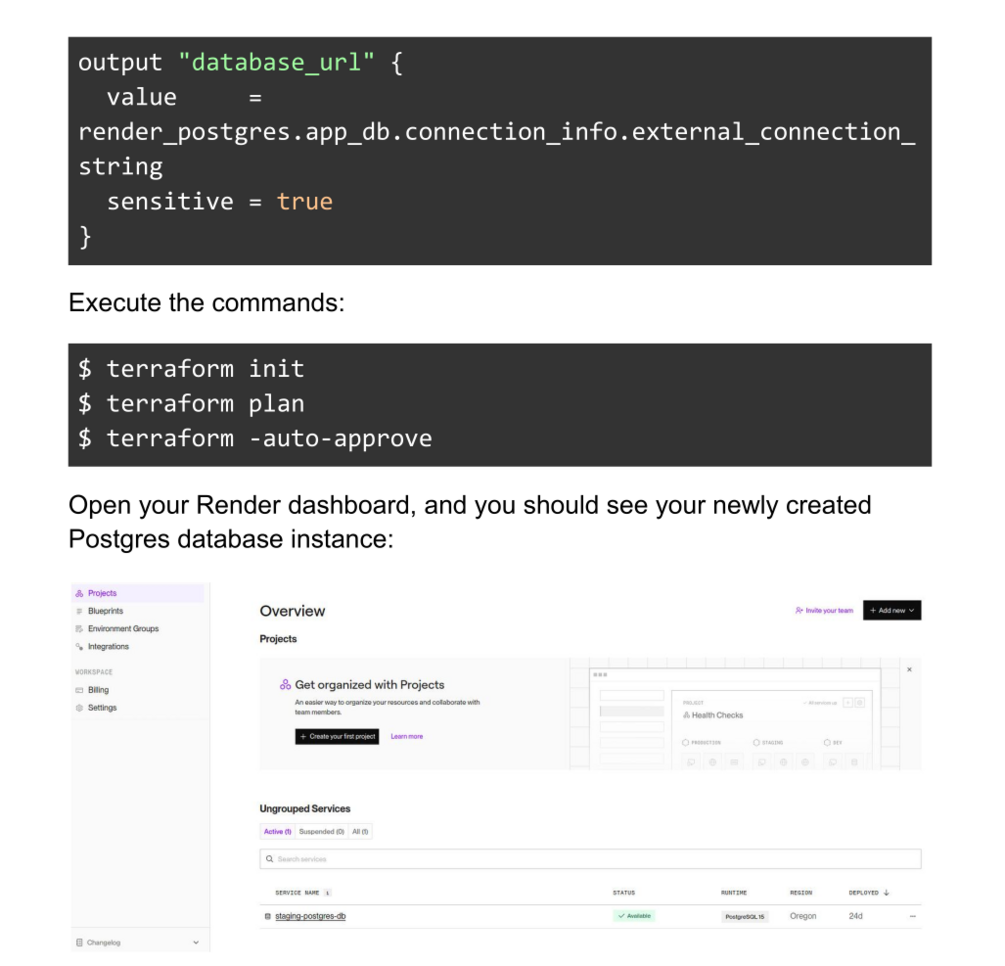The width and height of the screenshot is (1005, 966).
Task: Click Invite your team link
Action: pyautogui.click(x=824, y=610)
